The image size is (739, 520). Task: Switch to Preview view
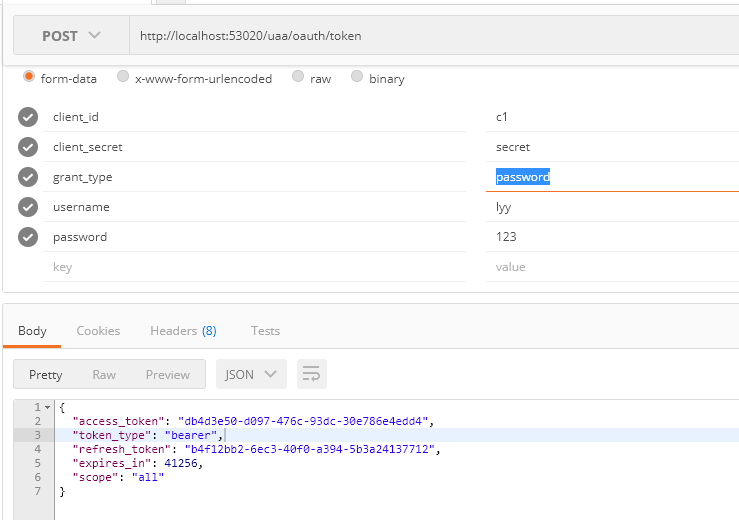[x=167, y=374]
